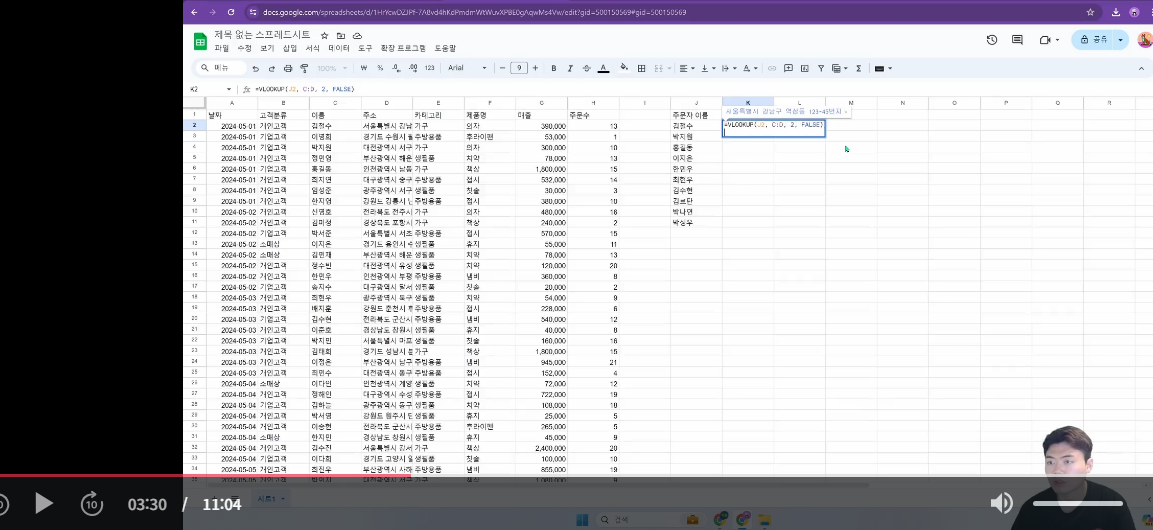The width and height of the screenshot is (1153, 530).
Task: Open the 데이터 menu
Action: pyautogui.click(x=339, y=49)
